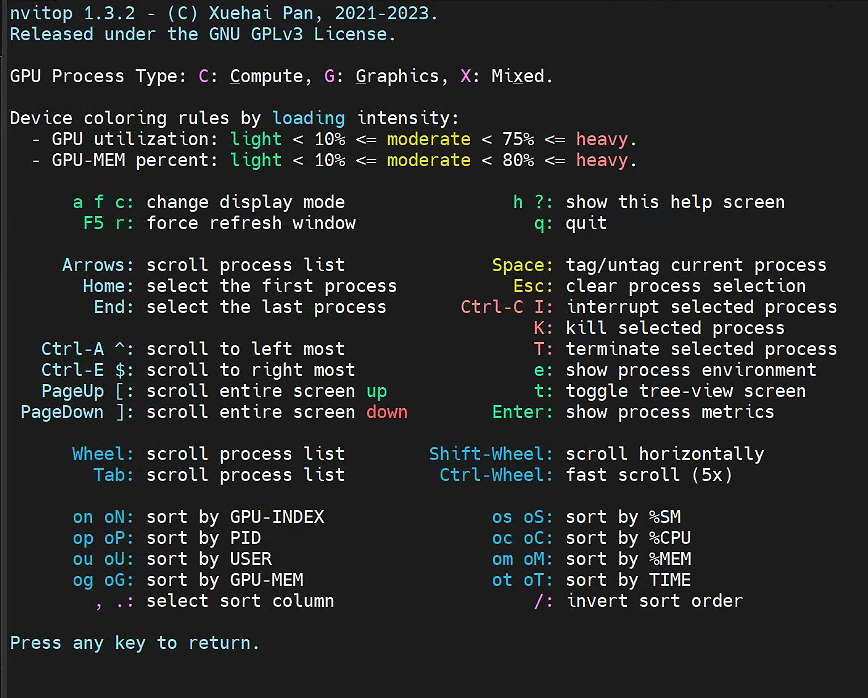The image size is (868, 698).
Task: Click the "change display mode" description
Action: (245, 202)
